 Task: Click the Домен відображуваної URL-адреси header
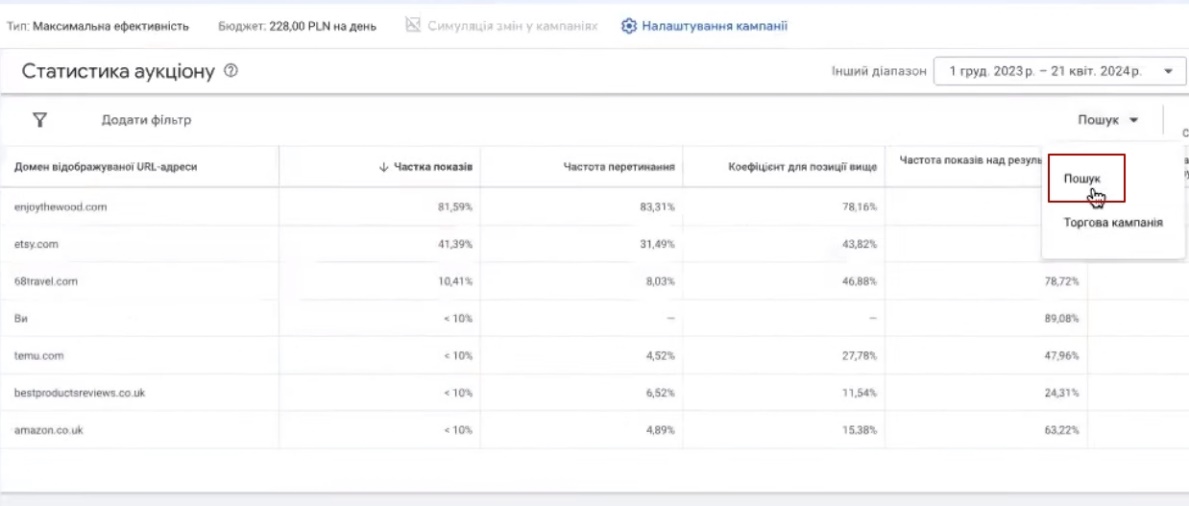(x=105, y=167)
